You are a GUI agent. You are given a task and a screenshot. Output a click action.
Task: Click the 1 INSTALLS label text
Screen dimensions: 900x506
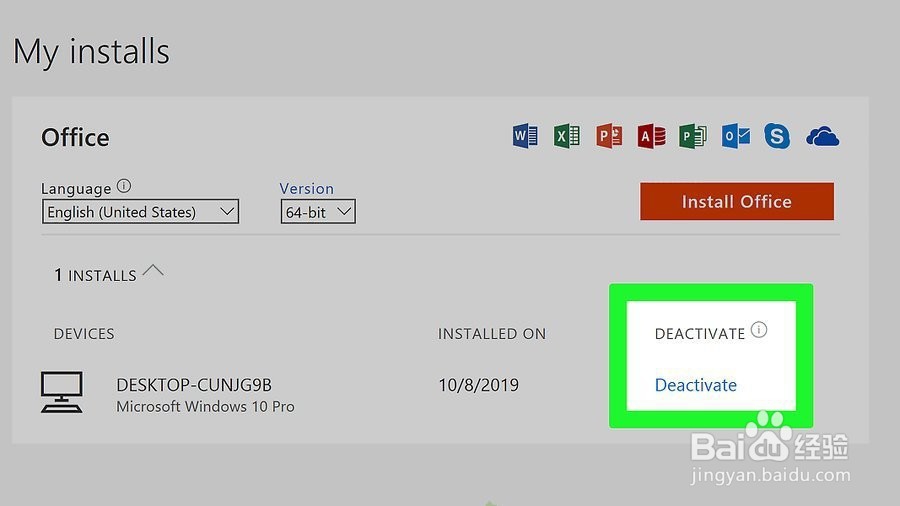point(95,275)
